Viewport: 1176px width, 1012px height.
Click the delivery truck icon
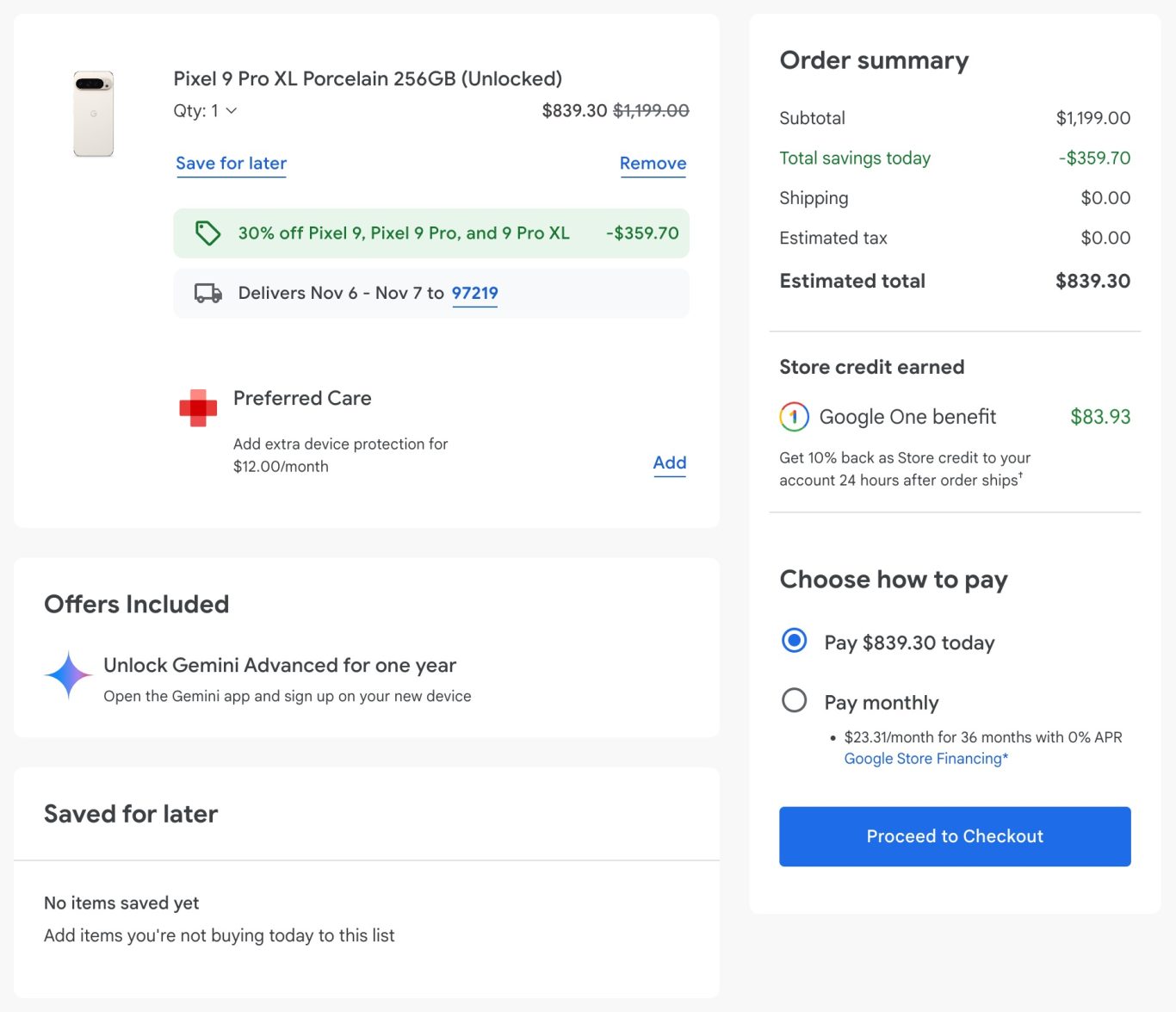[x=207, y=294]
